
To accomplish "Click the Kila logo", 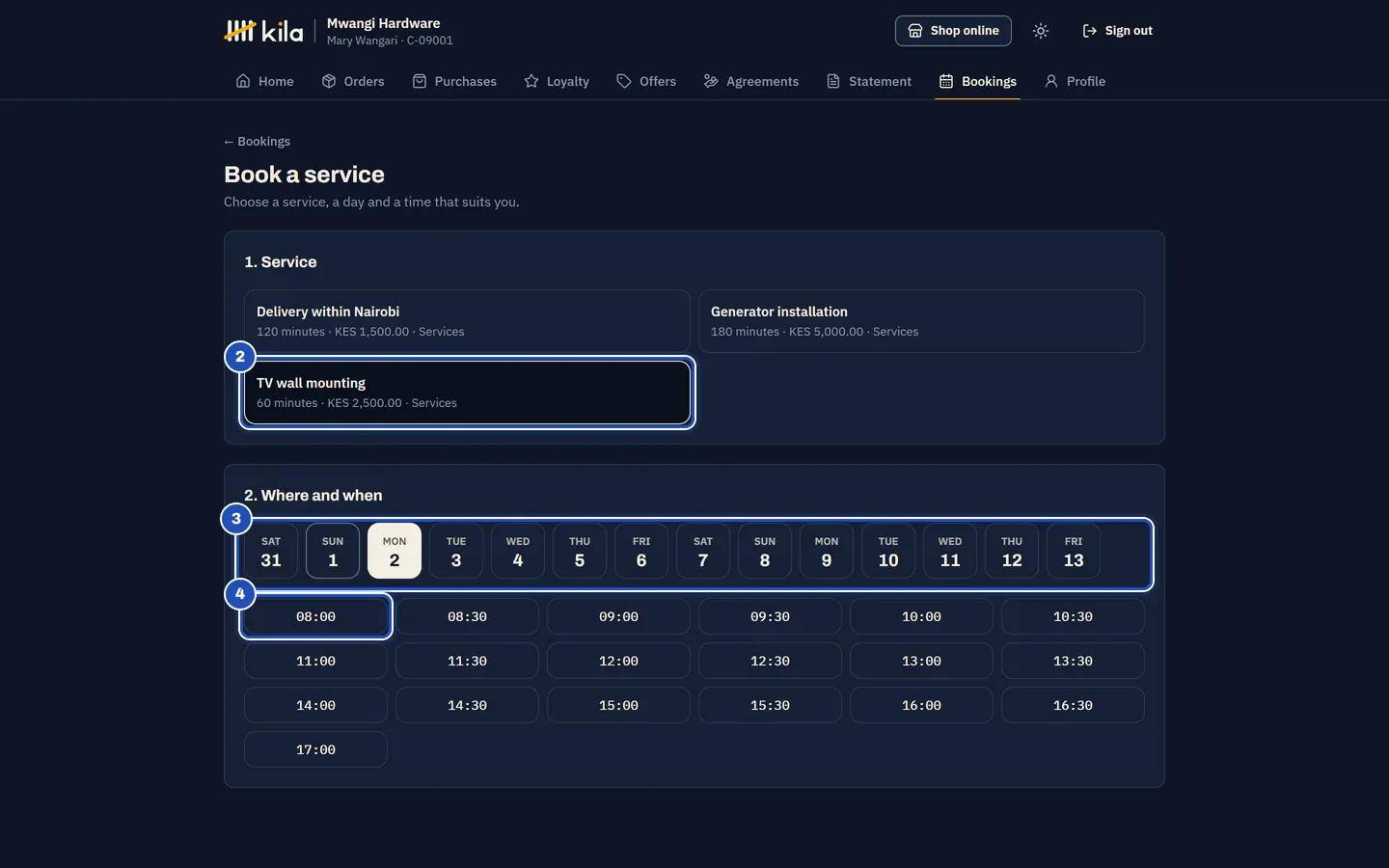I will pos(263,31).
